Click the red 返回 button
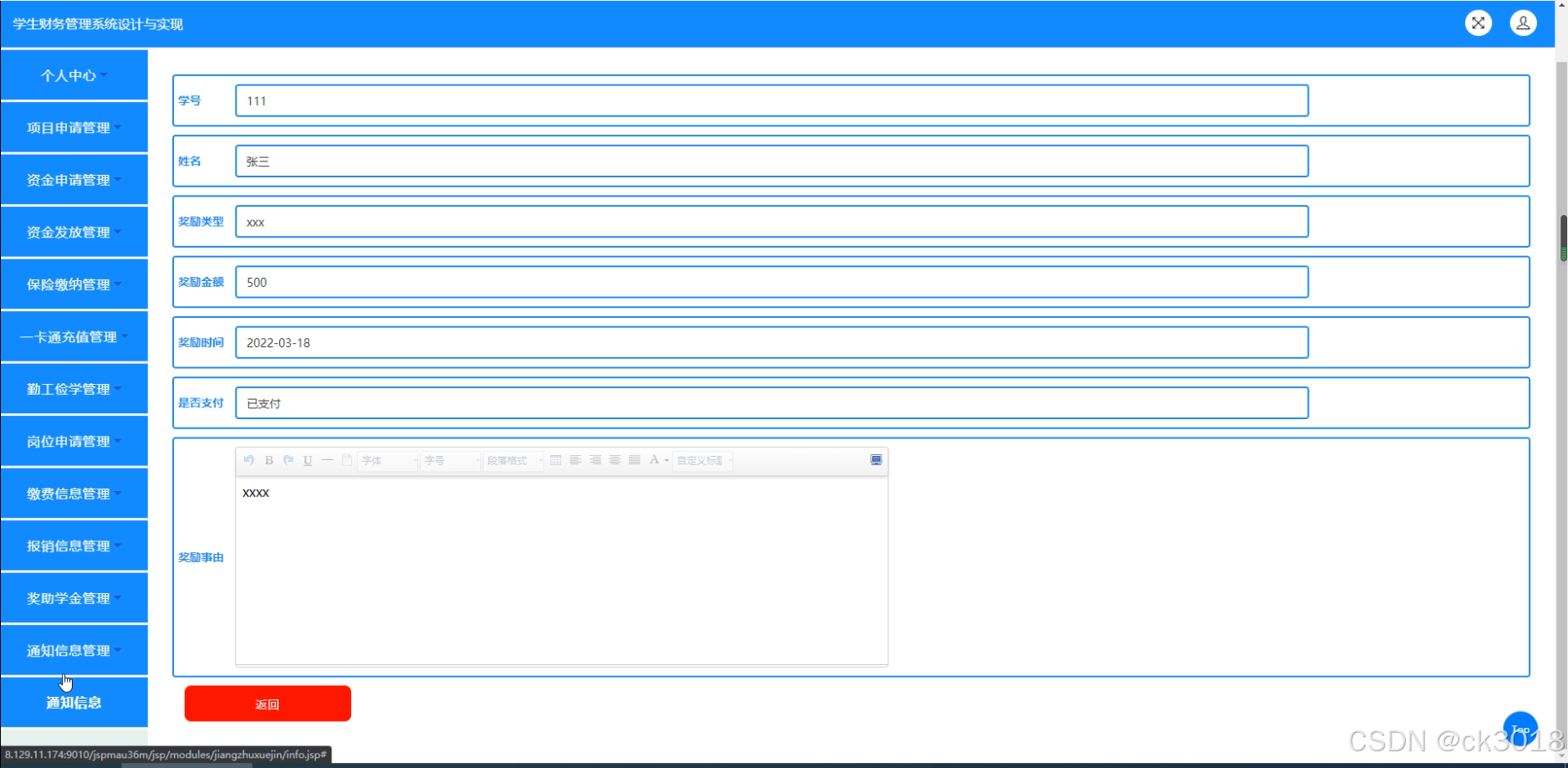 [268, 704]
